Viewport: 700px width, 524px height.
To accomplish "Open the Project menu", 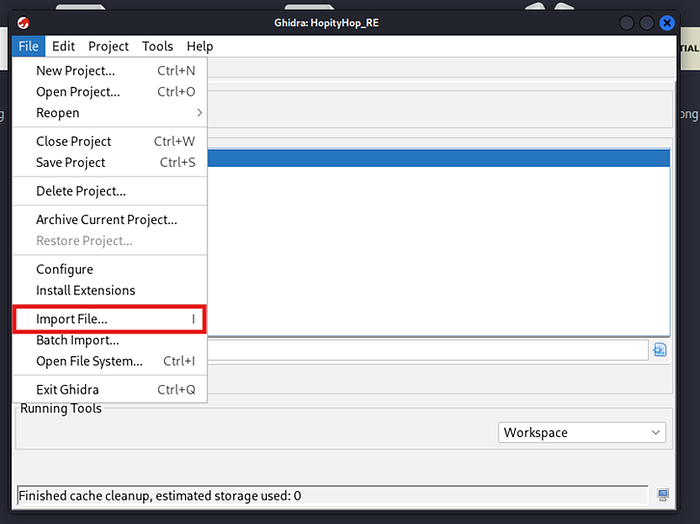I will click(x=108, y=46).
